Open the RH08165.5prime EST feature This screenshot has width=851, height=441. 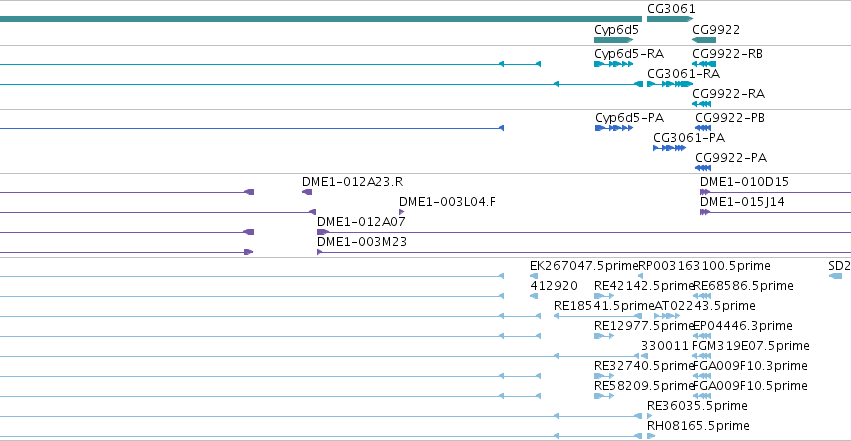click(651, 436)
